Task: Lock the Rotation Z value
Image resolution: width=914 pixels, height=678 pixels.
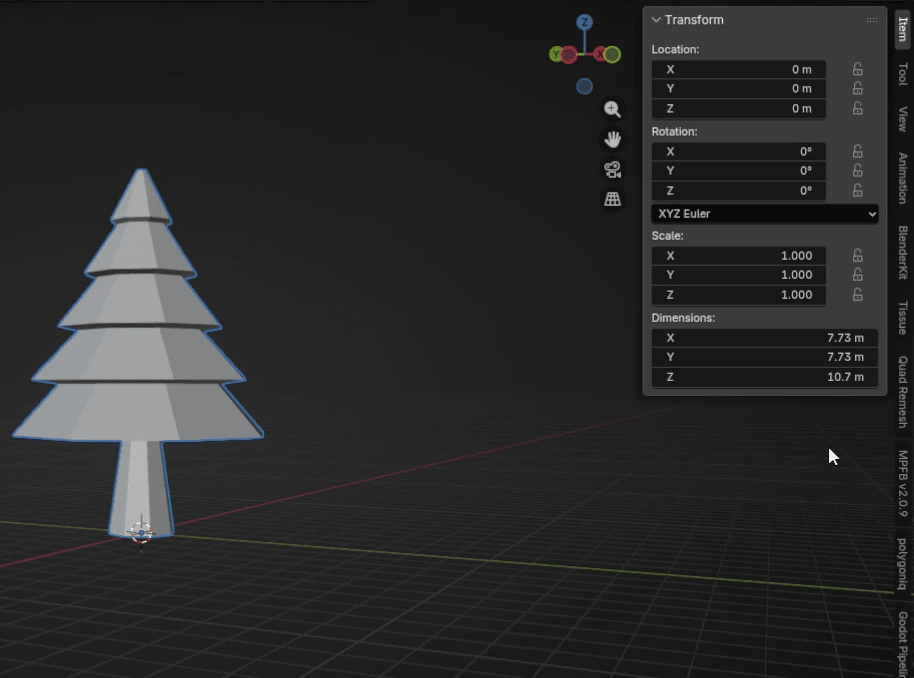Action: 857,190
